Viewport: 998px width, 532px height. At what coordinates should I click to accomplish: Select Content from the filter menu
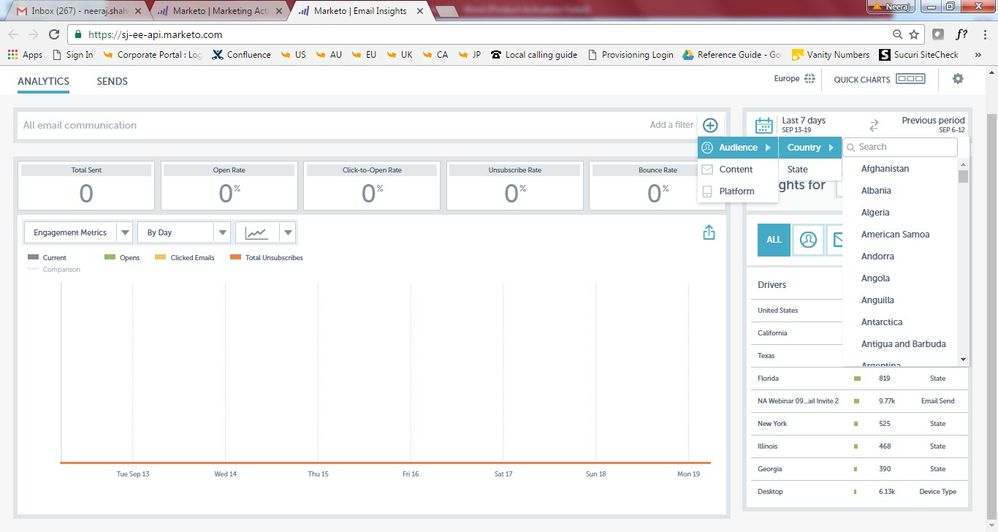[736, 169]
